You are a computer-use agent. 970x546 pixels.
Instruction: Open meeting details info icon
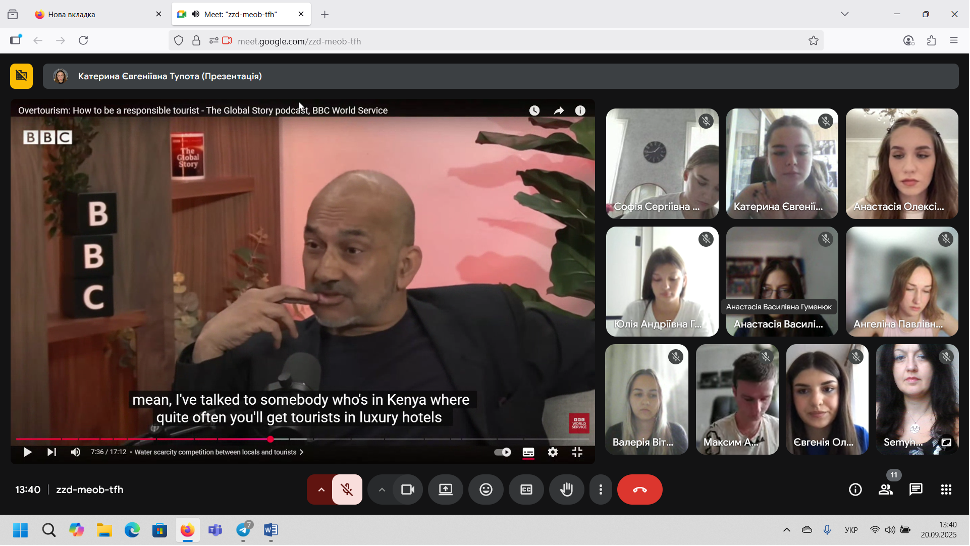tap(855, 490)
